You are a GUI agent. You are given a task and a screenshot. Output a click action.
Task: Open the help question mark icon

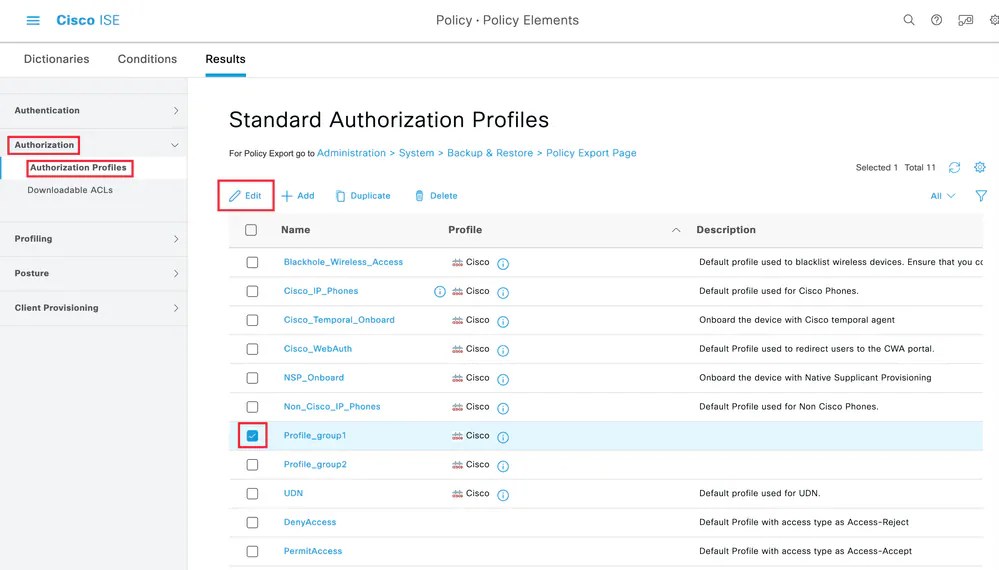tap(936, 20)
